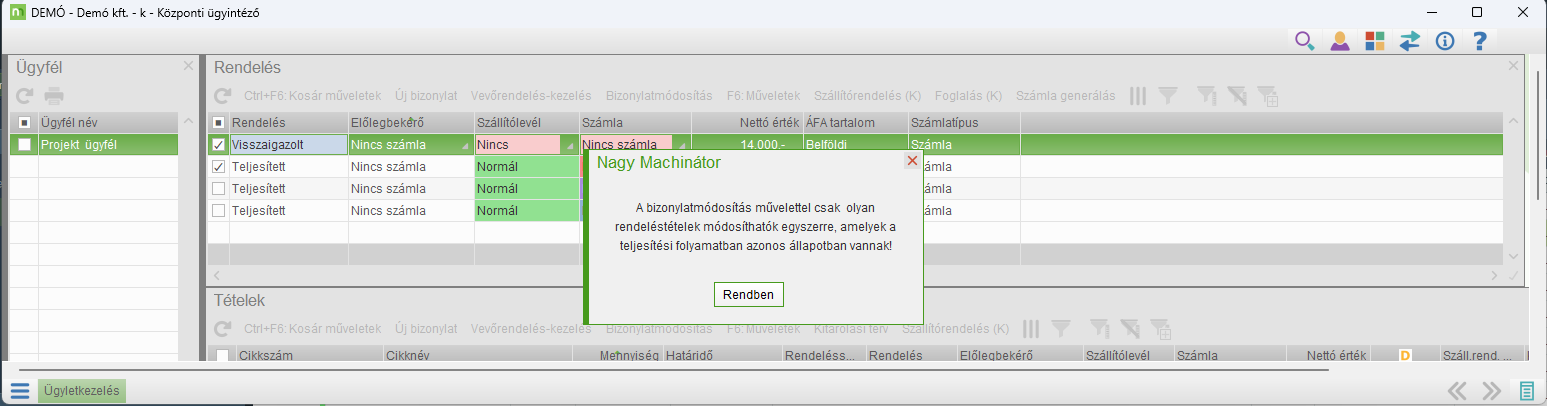Click the orange D column icon in Tételek header

(x=1404, y=355)
